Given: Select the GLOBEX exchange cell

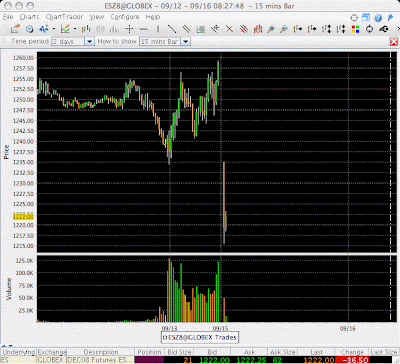Looking at the screenshot, I should (52, 360).
